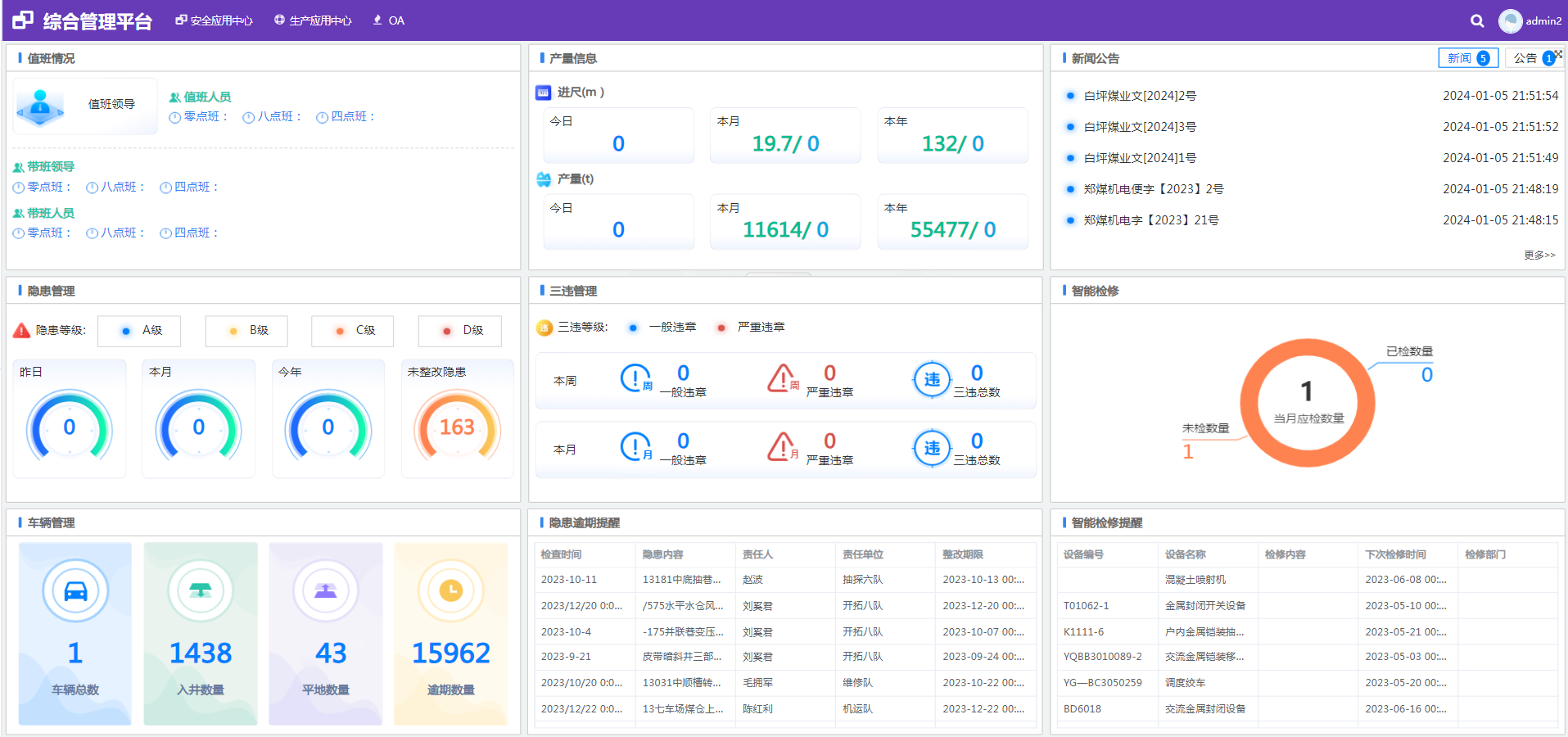The width and height of the screenshot is (1568, 737).
Task: Click the admin2 user avatar
Action: pos(1509,20)
